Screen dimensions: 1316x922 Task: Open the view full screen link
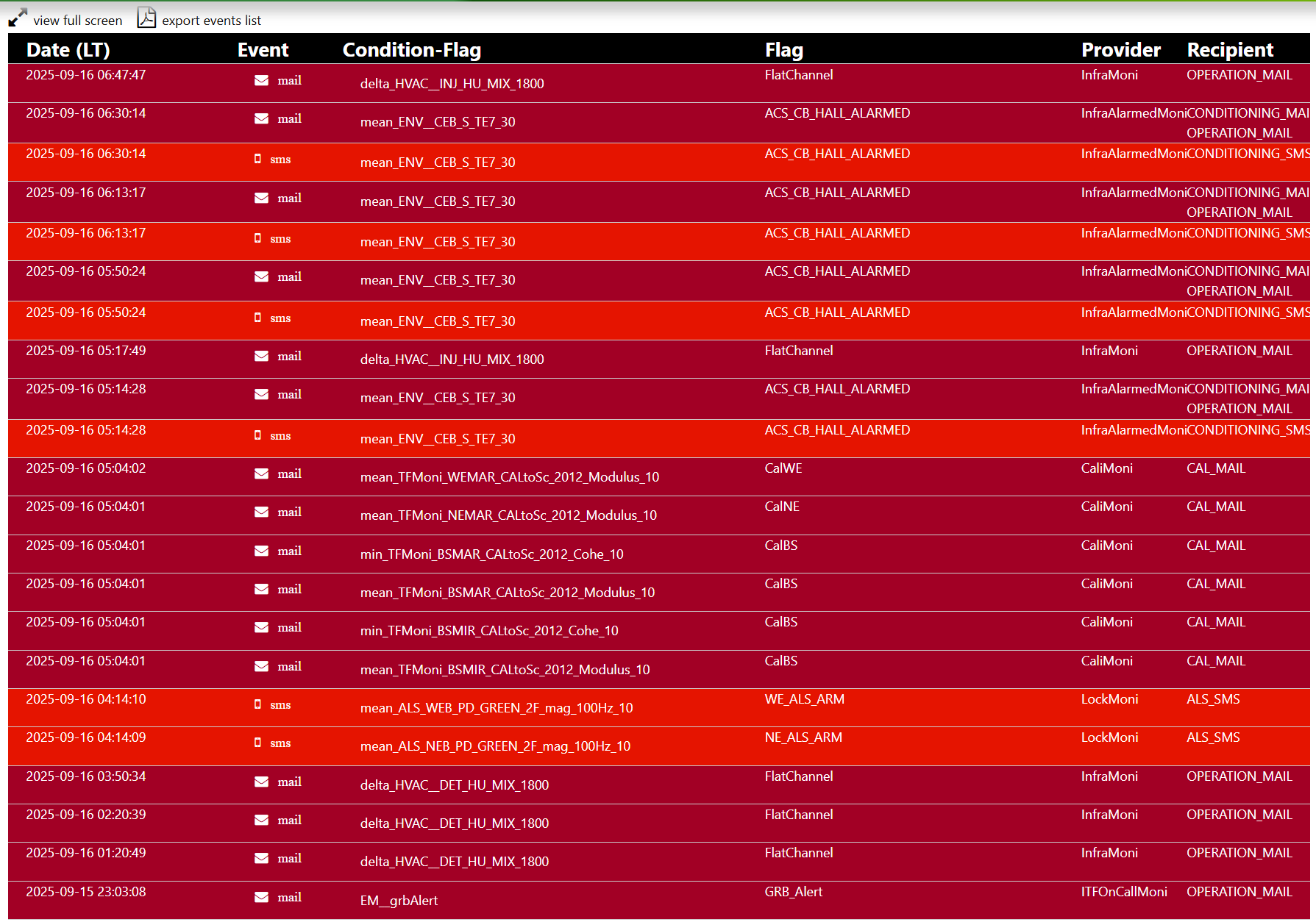[78, 21]
